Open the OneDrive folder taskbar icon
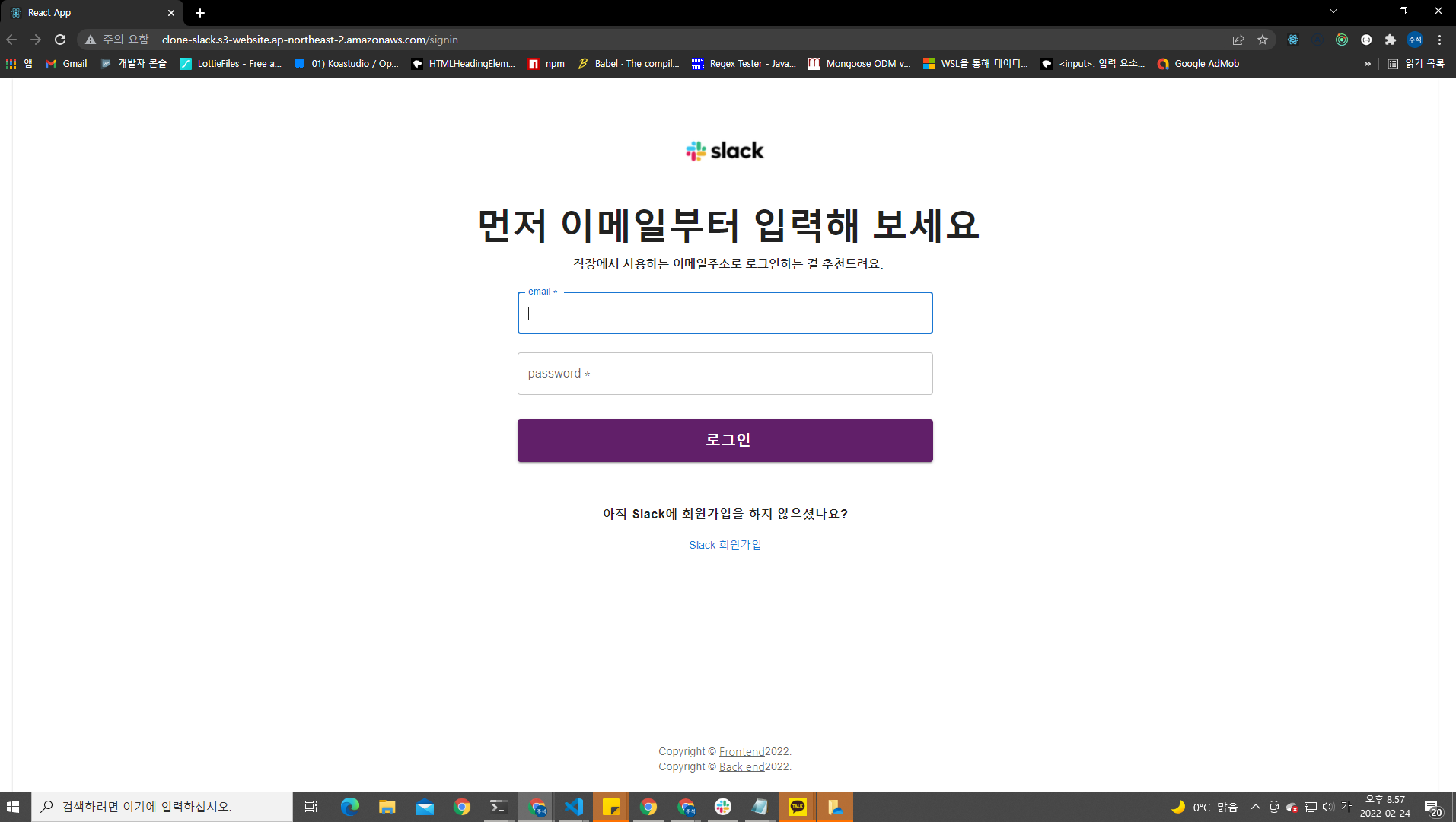The height and width of the screenshot is (822, 1456). pyautogui.click(x=834, y=807)
